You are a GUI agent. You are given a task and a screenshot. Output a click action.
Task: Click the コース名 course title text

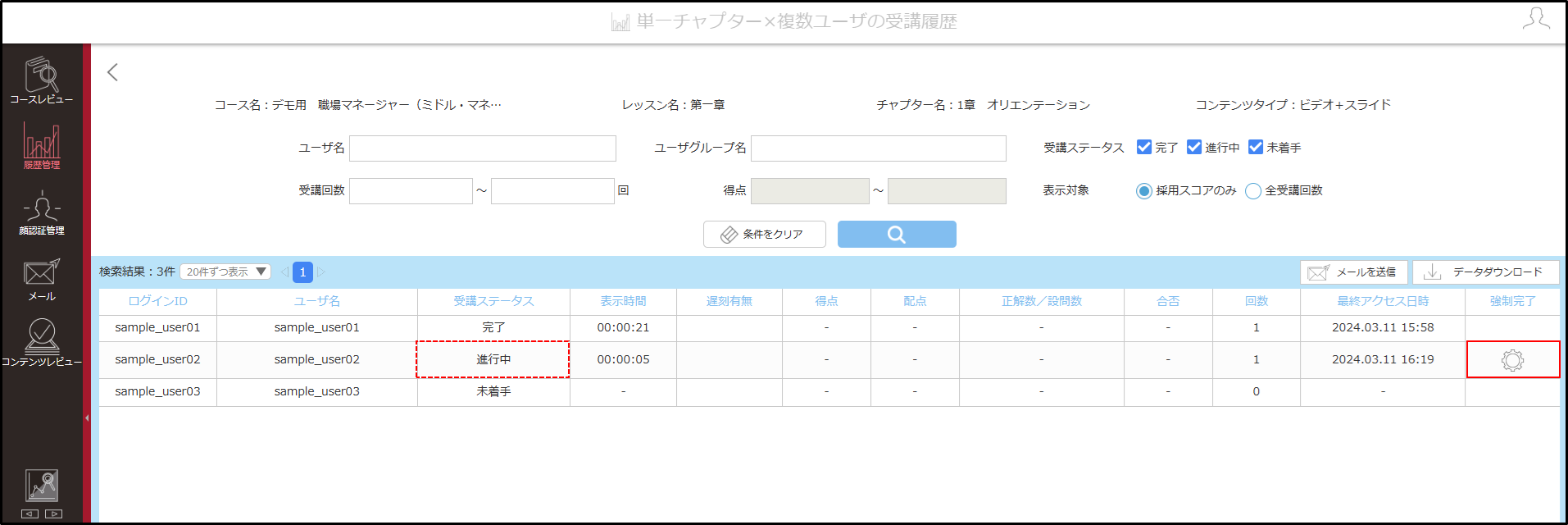(x=357, y=105)
